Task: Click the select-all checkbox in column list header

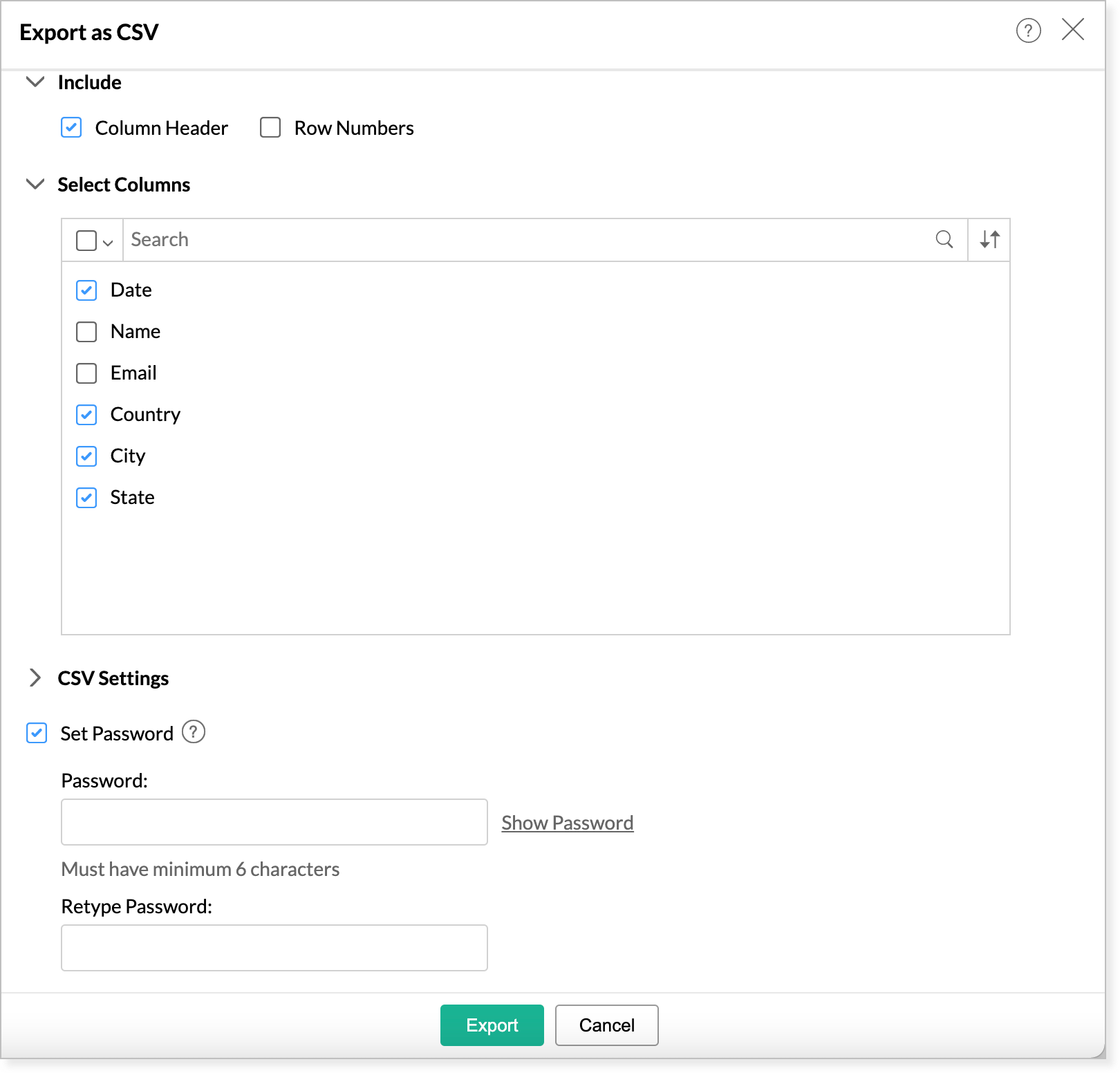Action: click(86, 240)
